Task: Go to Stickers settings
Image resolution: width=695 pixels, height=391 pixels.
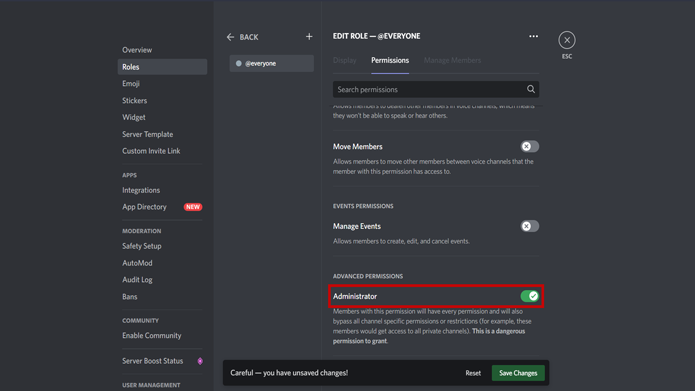Action: pos(162,101)
